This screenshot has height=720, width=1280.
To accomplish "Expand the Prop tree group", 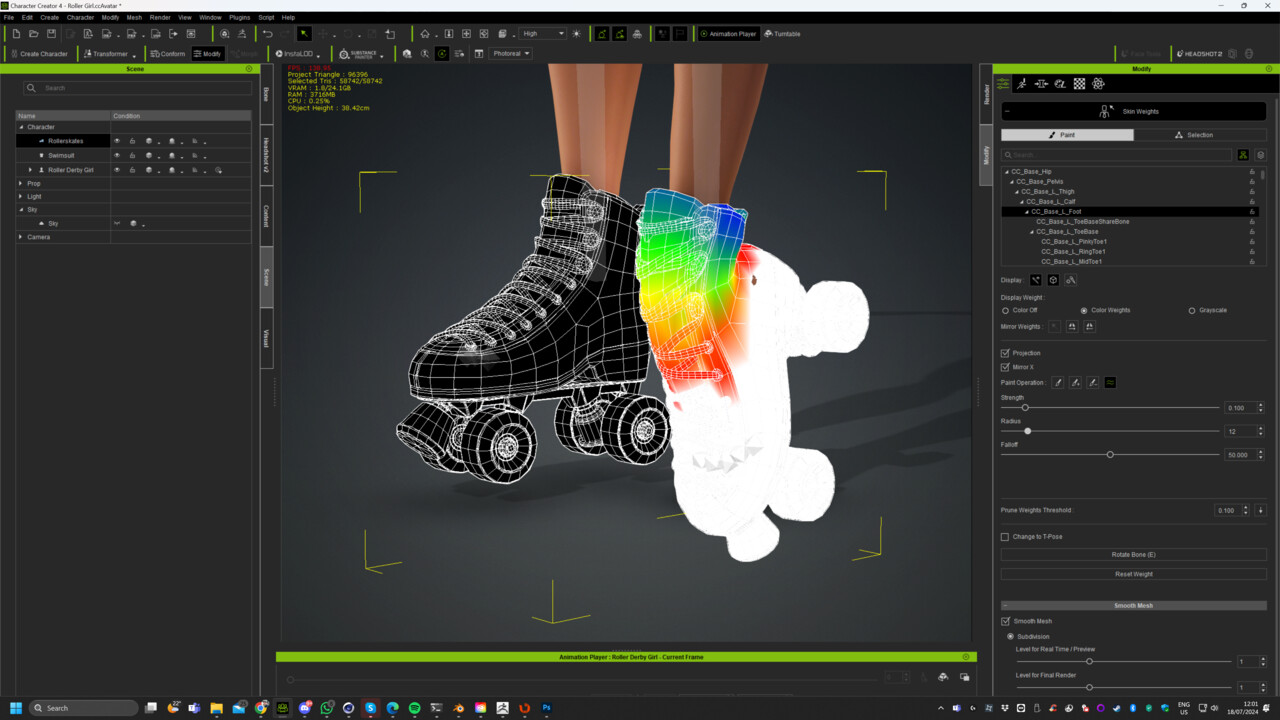I will (21, 184).
